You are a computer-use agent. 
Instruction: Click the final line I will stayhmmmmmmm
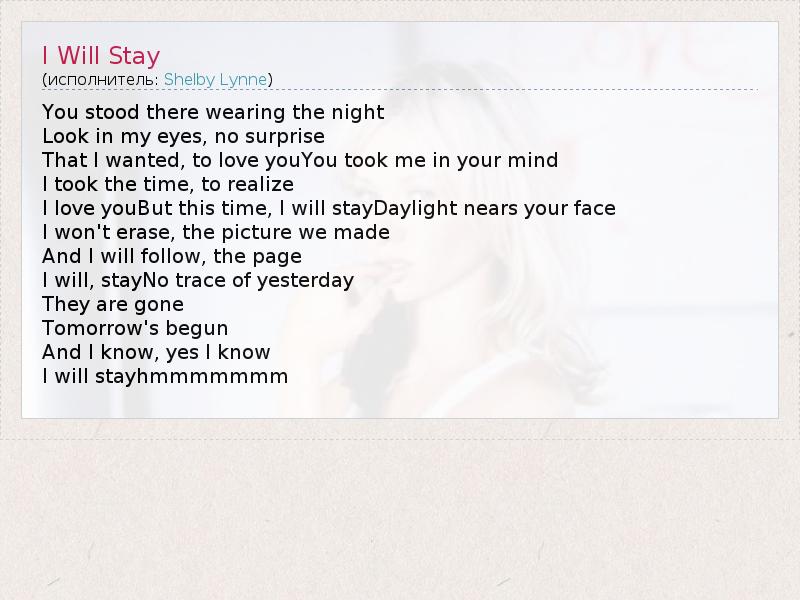[165, 376]
